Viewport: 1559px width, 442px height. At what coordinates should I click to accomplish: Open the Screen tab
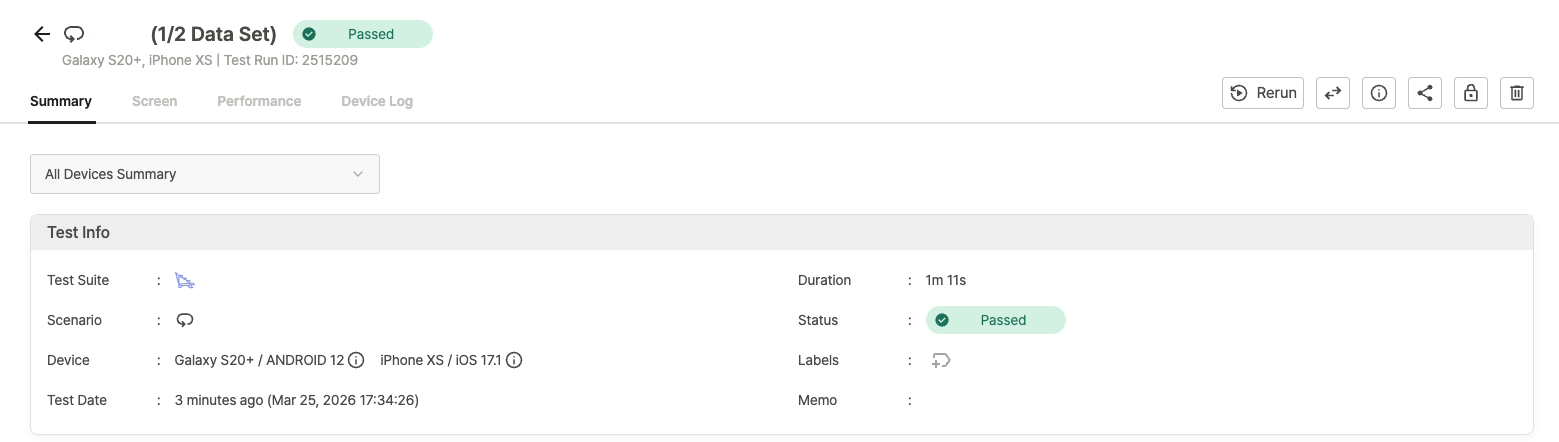click(155, 101)
